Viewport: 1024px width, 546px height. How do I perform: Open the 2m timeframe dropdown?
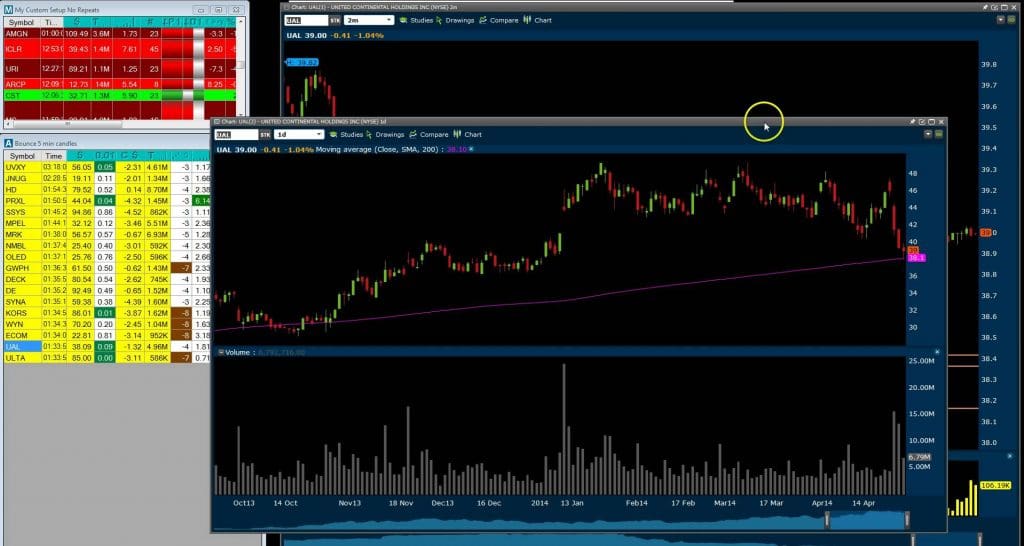(x=369, y=20)
